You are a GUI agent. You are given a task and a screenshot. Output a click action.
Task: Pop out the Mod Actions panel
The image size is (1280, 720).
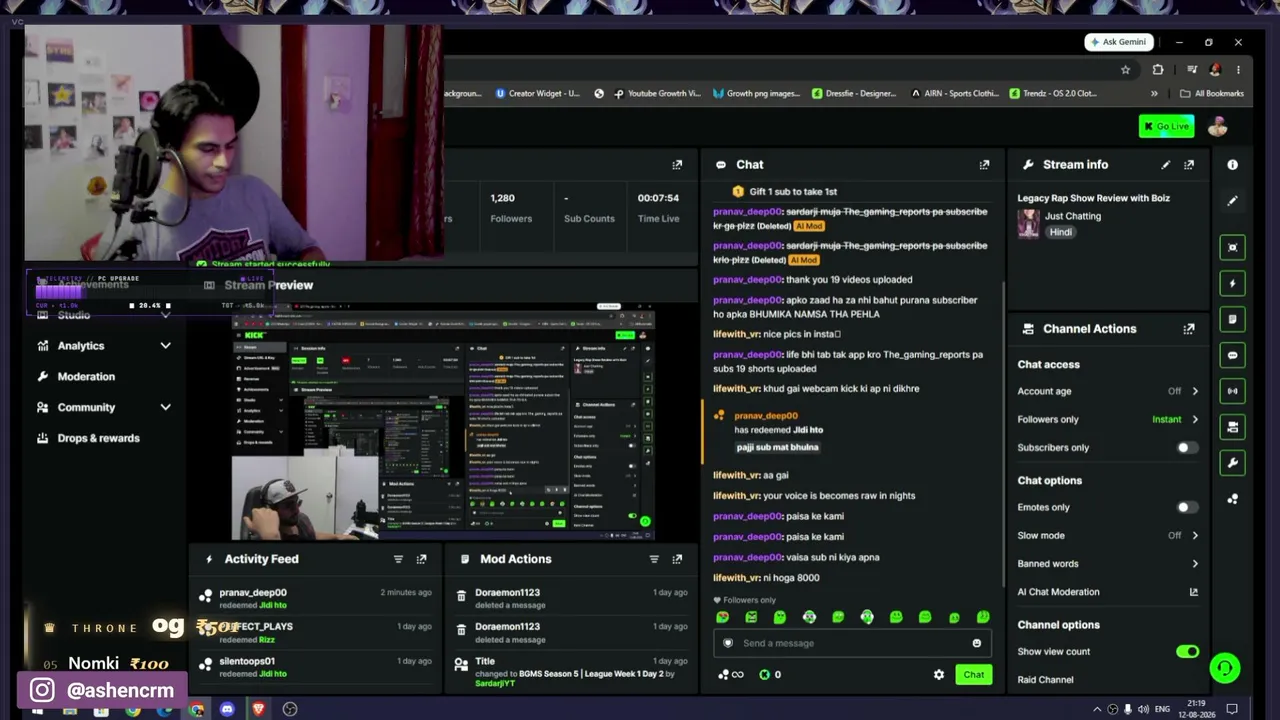tap(677, 559)
